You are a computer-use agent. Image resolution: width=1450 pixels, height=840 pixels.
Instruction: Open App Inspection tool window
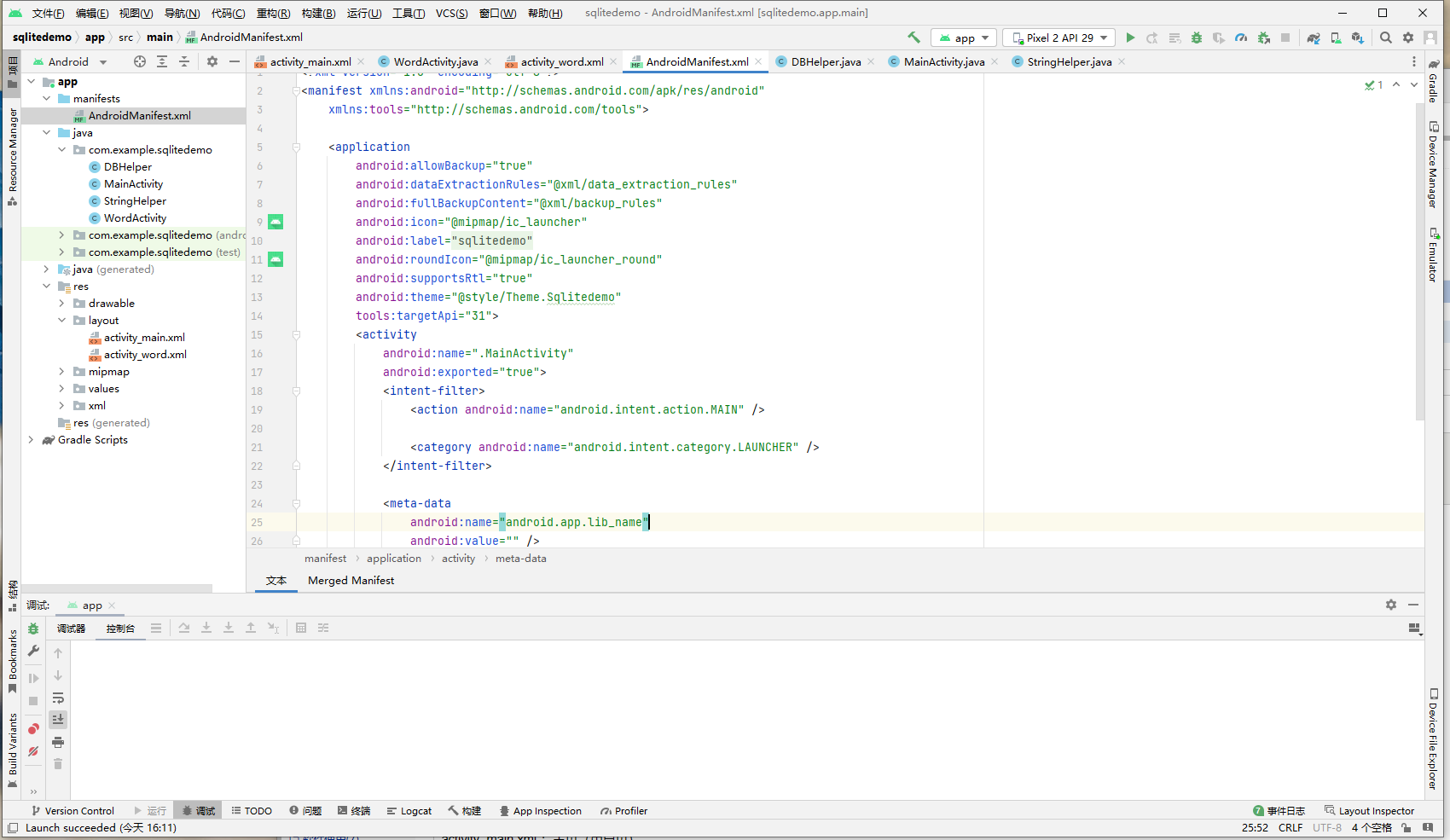(x=541, y=811)
